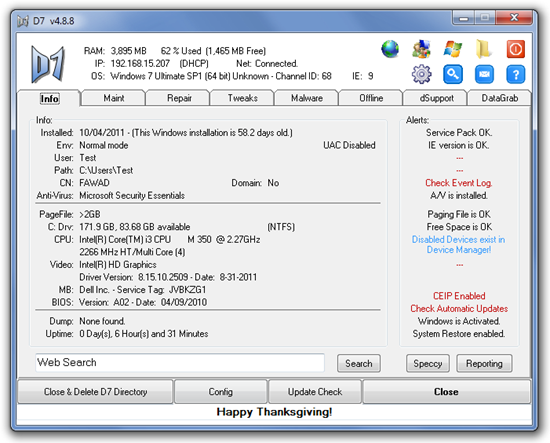Minimize the D7 window
Image resolution: width=550 pixels, height=443 pixels.
463,18
